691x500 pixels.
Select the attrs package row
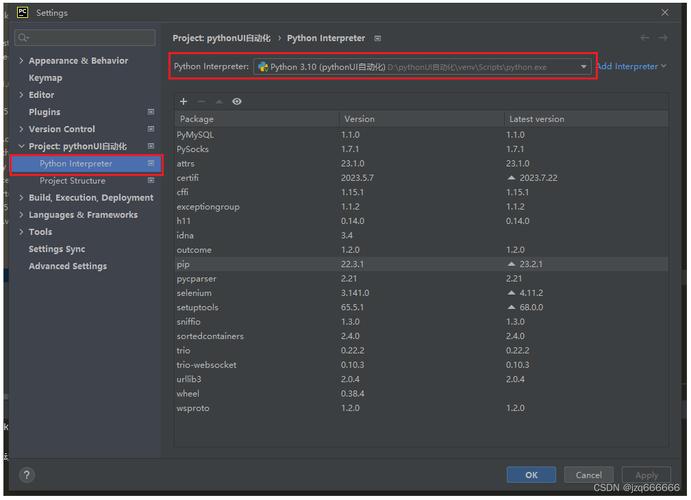coord(421,163)
